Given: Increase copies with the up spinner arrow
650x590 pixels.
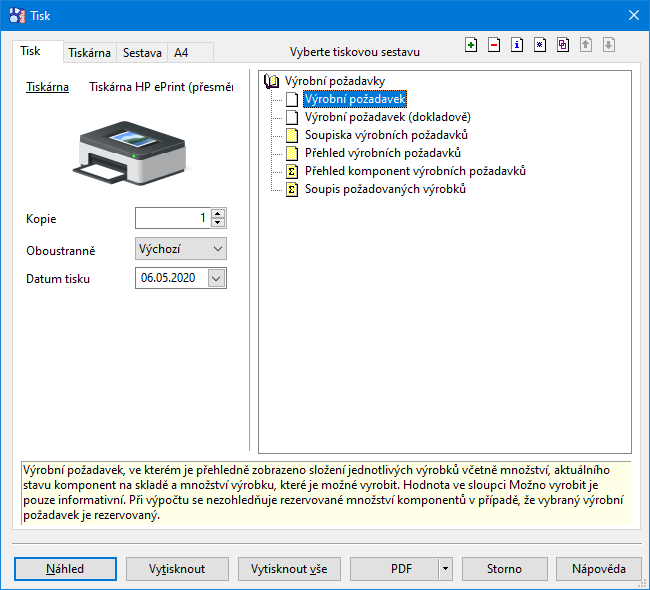Looking at the screenshot, I should (x=218, y=214).
